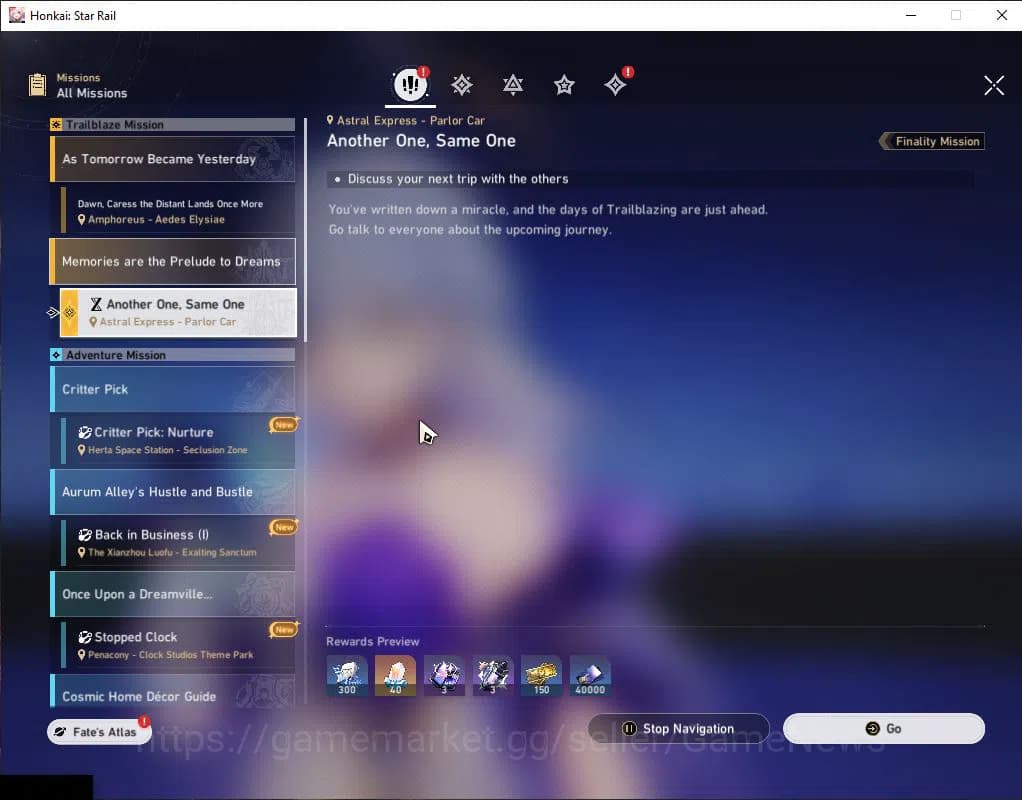Select the All Missions filter tab icon

click(x=410, y=84)
